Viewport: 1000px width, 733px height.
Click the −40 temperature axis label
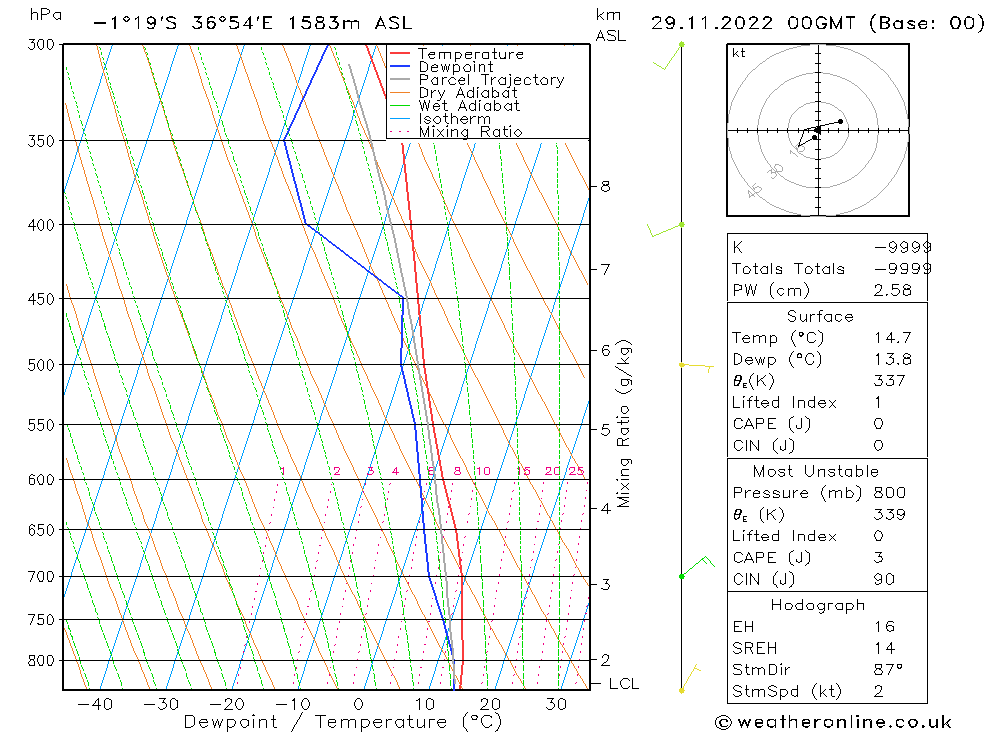pos(95,704)
